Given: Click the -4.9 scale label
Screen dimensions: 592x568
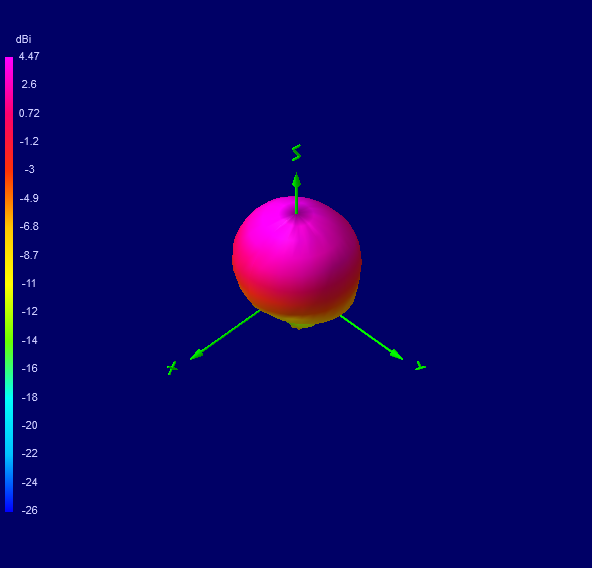Looking at the screenshot, I should 29,198.
